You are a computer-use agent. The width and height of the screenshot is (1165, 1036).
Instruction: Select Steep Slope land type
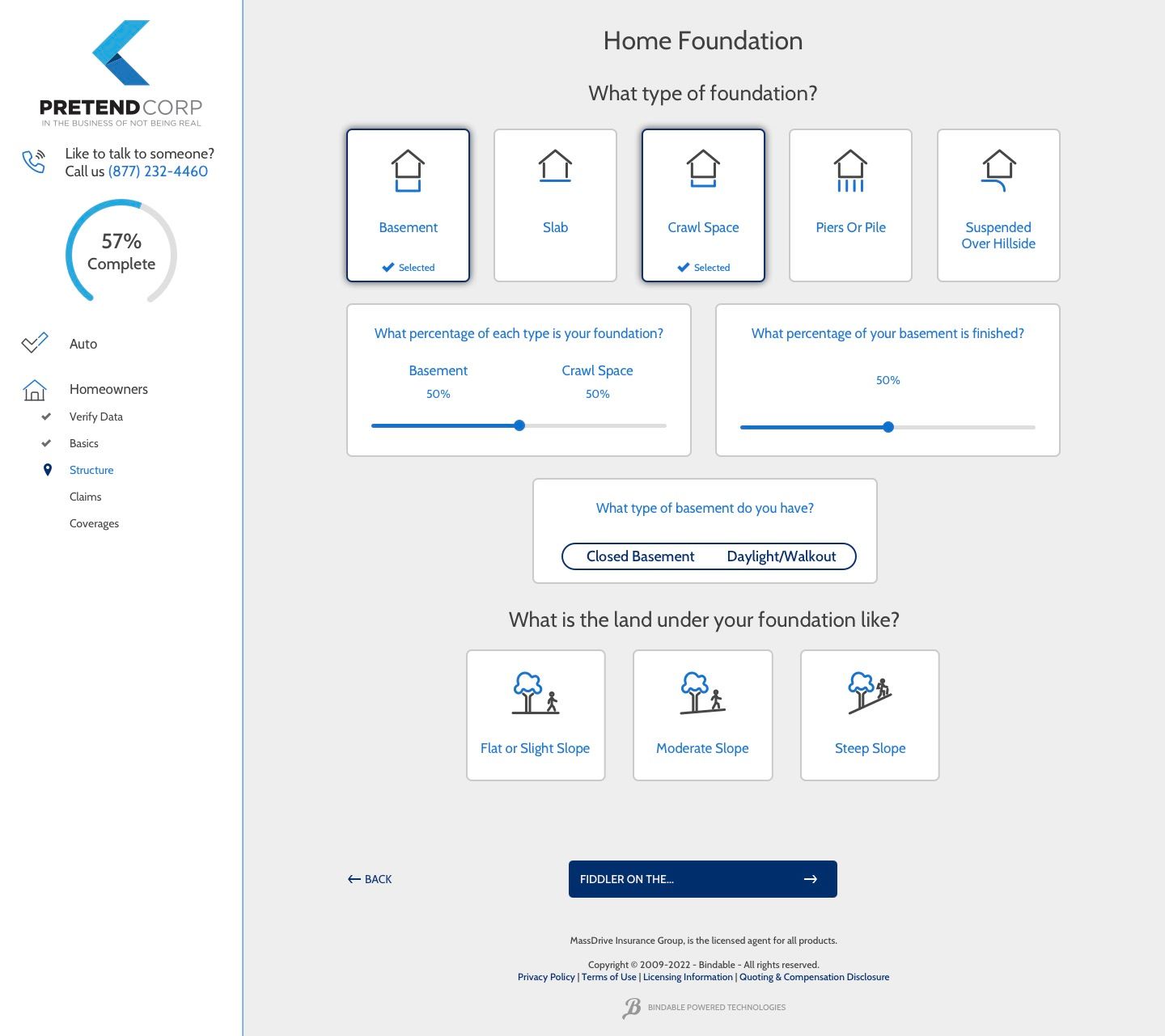870,715
